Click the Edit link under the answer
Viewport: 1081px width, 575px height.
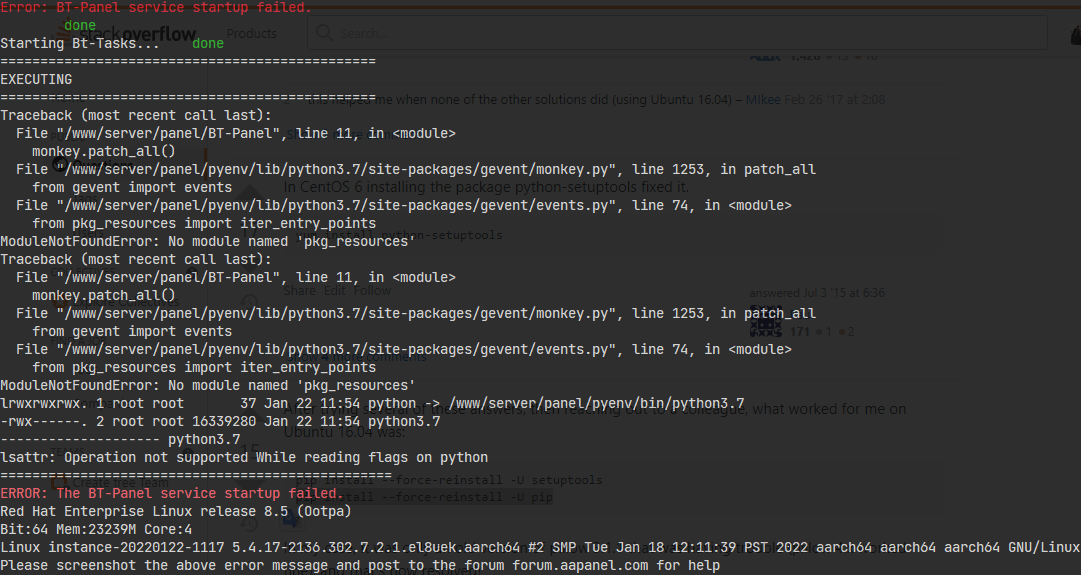[x=333, y=290]
